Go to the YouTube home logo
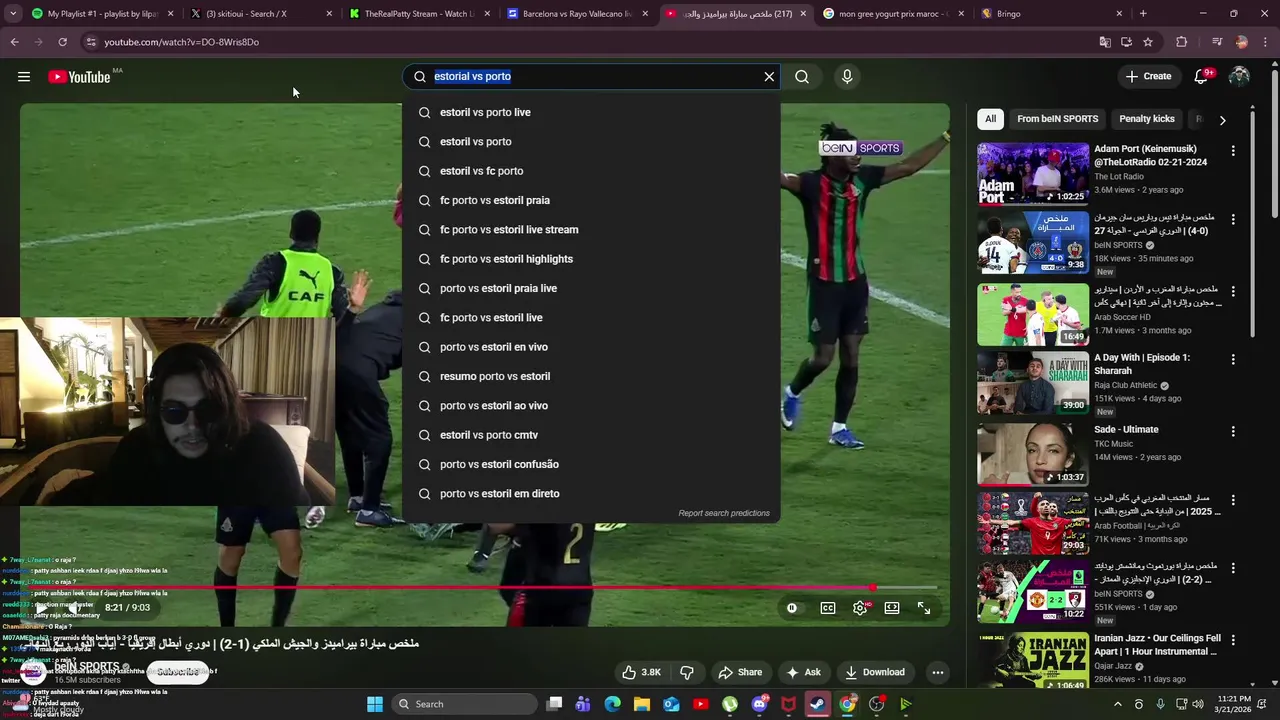Screen dimensions: 1280x720 coord(79,77)
